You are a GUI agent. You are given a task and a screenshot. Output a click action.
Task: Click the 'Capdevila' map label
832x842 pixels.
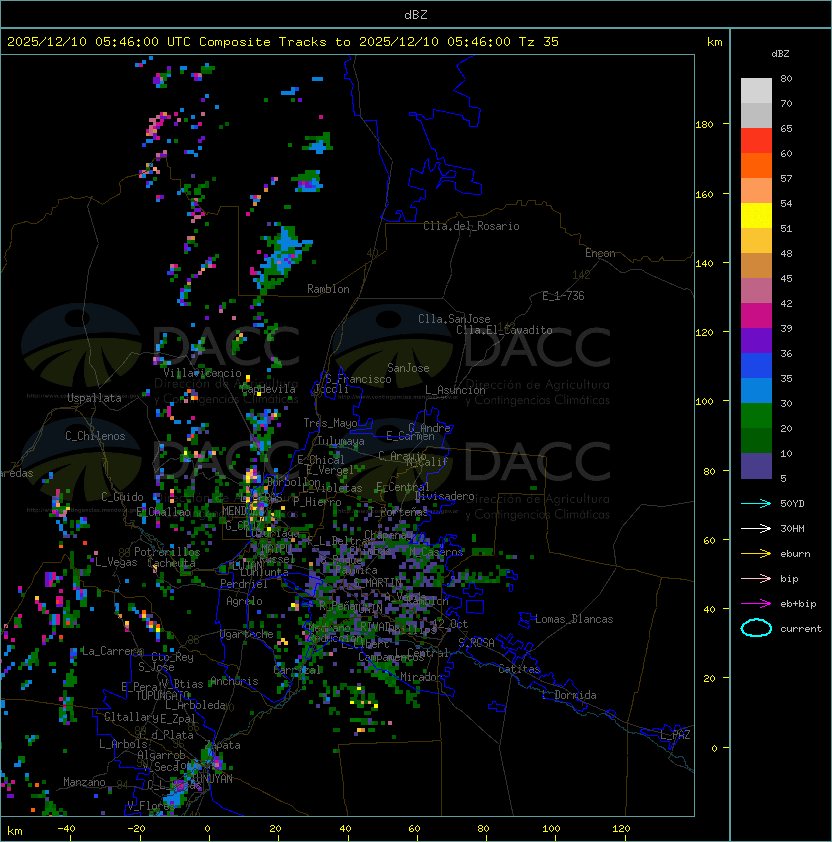coord(269,389)
